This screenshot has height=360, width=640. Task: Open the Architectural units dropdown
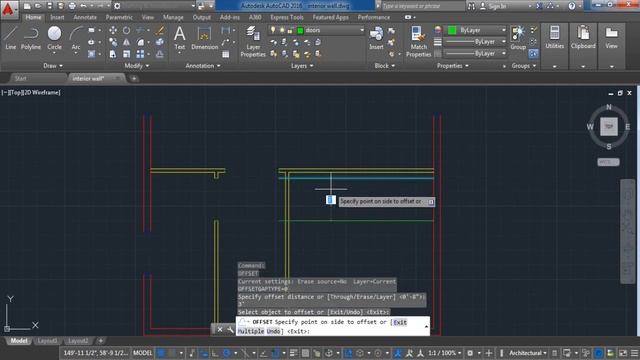[527, 353]
